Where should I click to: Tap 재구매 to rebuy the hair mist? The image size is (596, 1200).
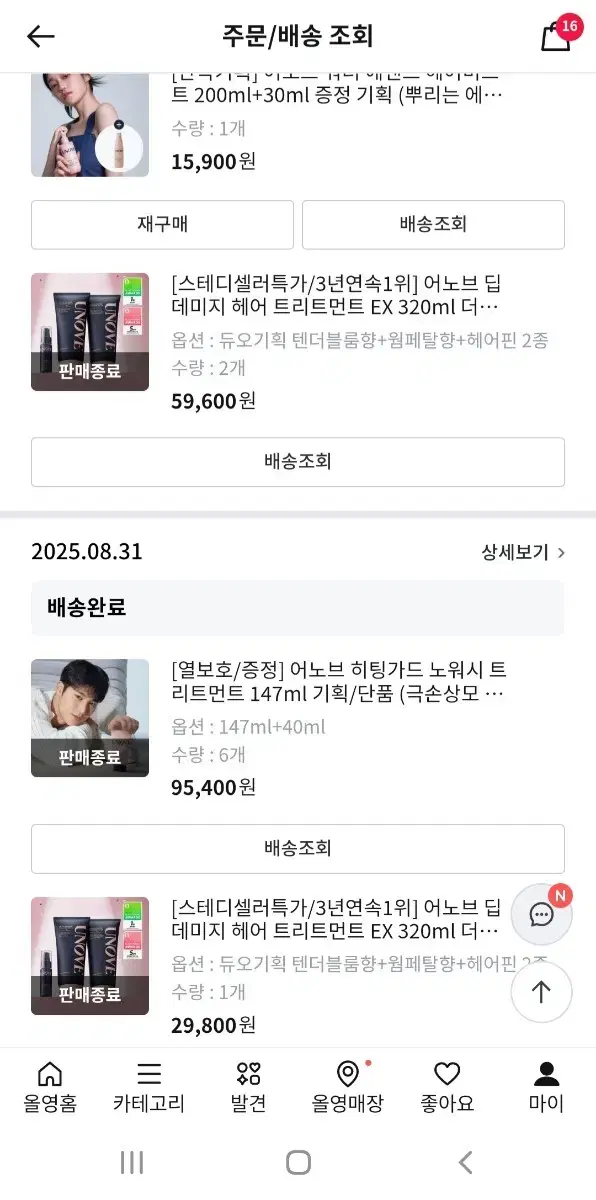pyautogui.click(x=163, y=225)
